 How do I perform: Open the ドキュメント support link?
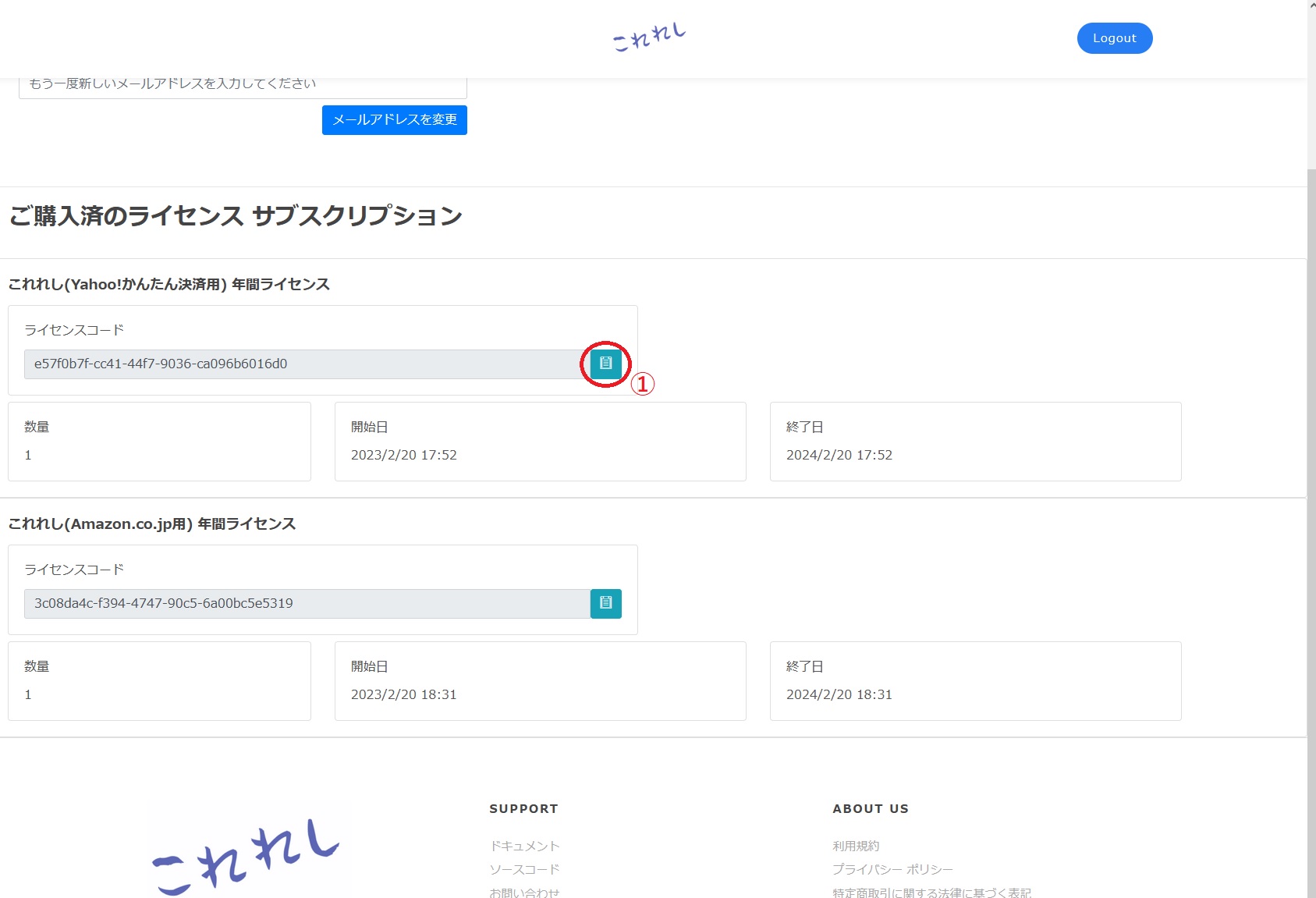click(x=524, y=846)
